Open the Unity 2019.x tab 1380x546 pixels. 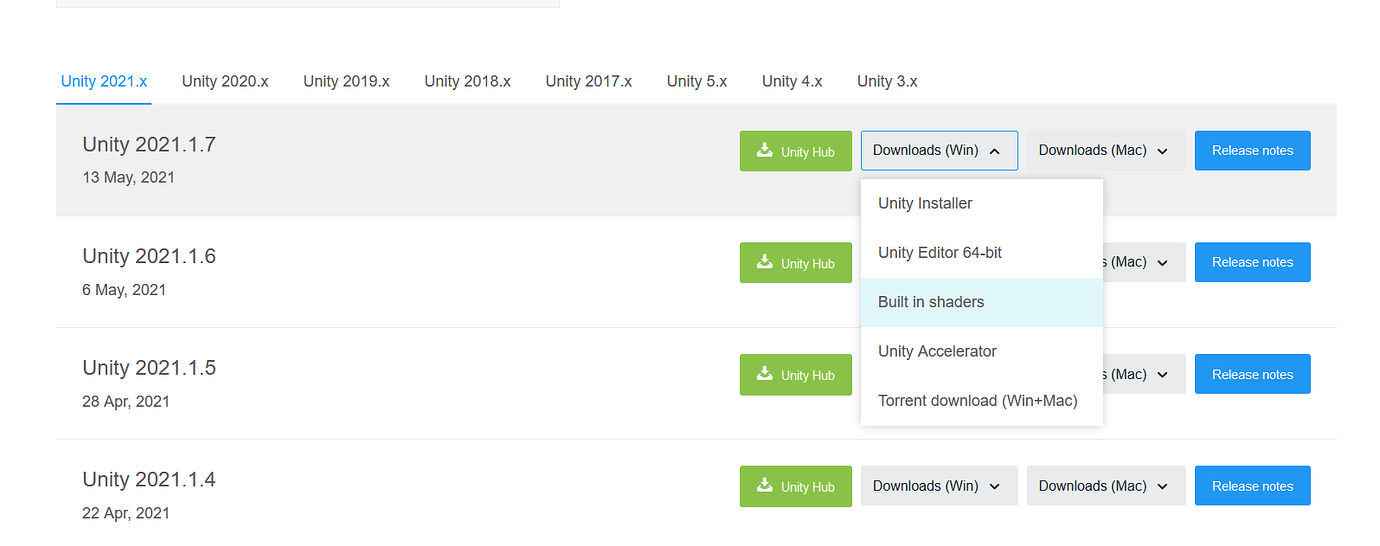pyautogui.click(x=346, y=81)
